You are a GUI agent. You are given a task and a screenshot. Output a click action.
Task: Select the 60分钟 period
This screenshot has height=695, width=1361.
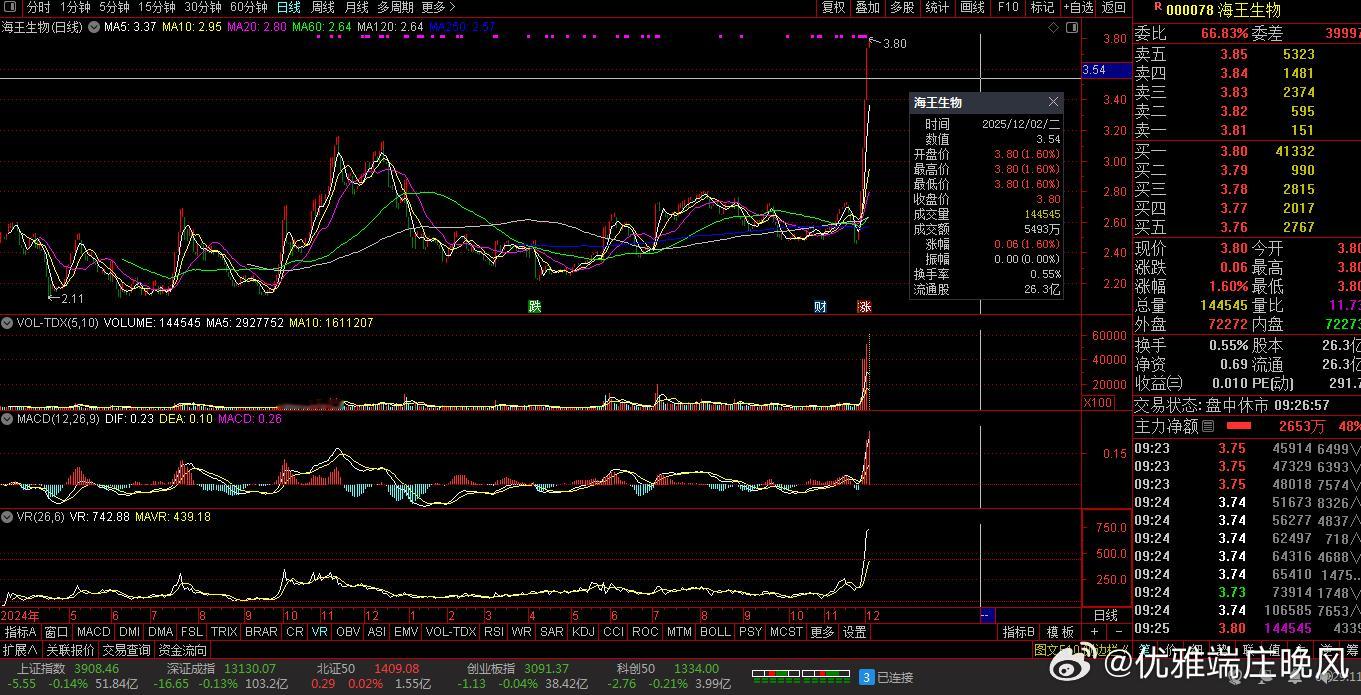pyautogui.click(x=248, y=7)
